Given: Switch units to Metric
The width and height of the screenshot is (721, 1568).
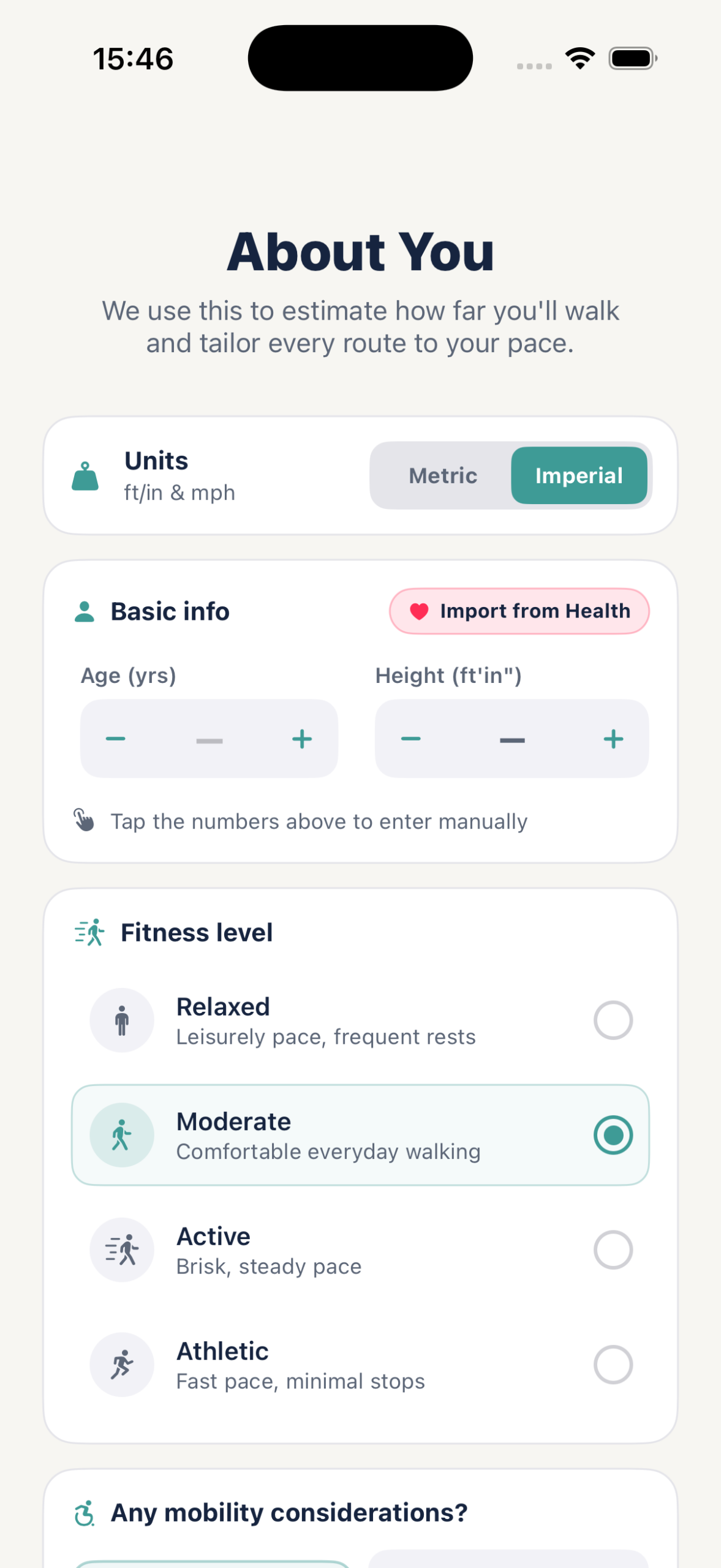Looking at the screenshot, I should click(443, 475).
